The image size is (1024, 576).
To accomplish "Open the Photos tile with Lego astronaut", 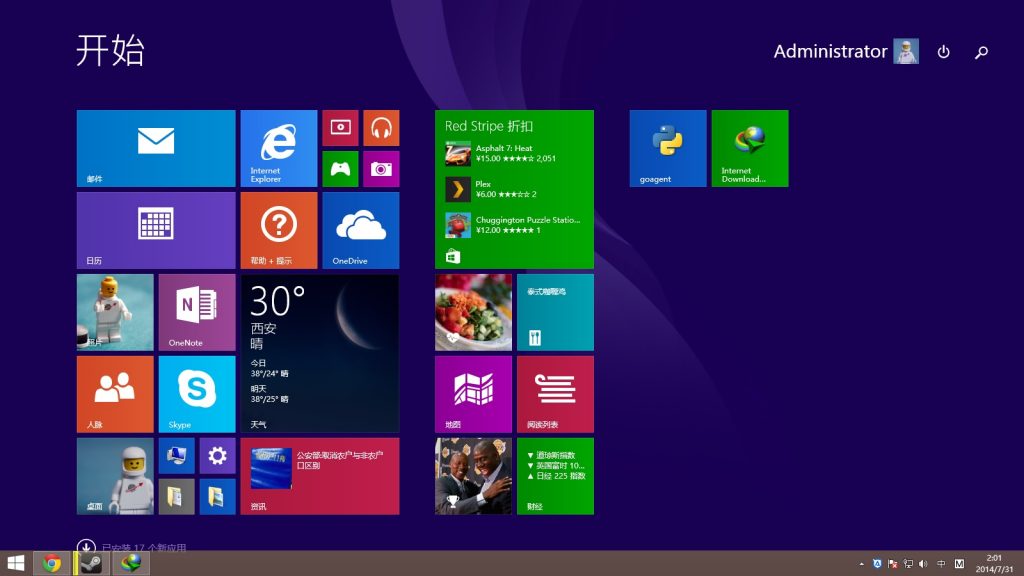I will point(115,312).
